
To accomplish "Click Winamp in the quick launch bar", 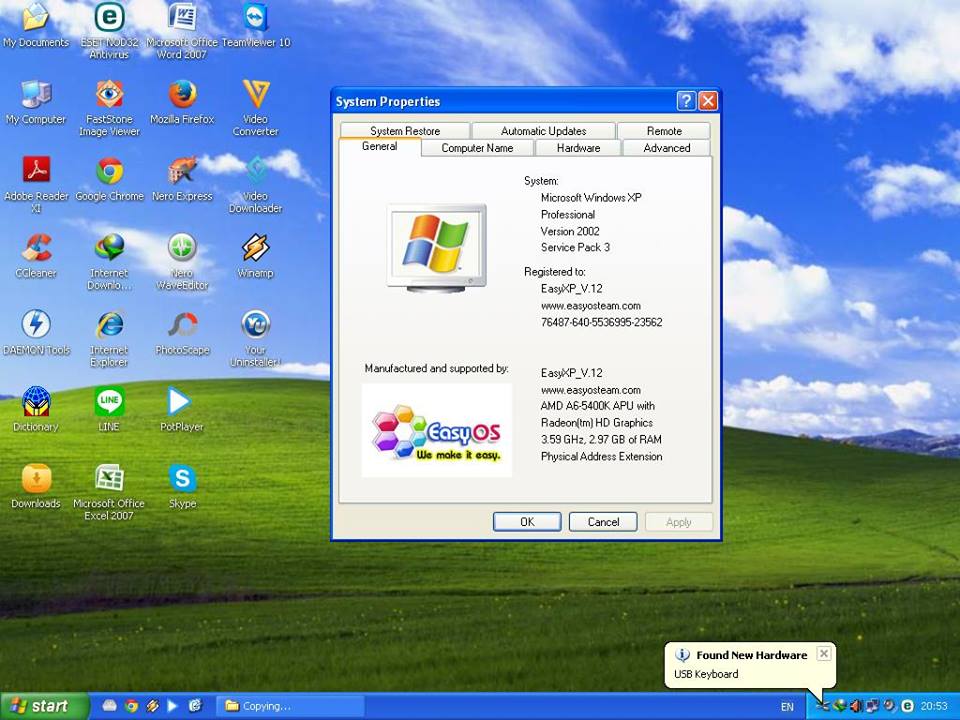I will (152, 706).
